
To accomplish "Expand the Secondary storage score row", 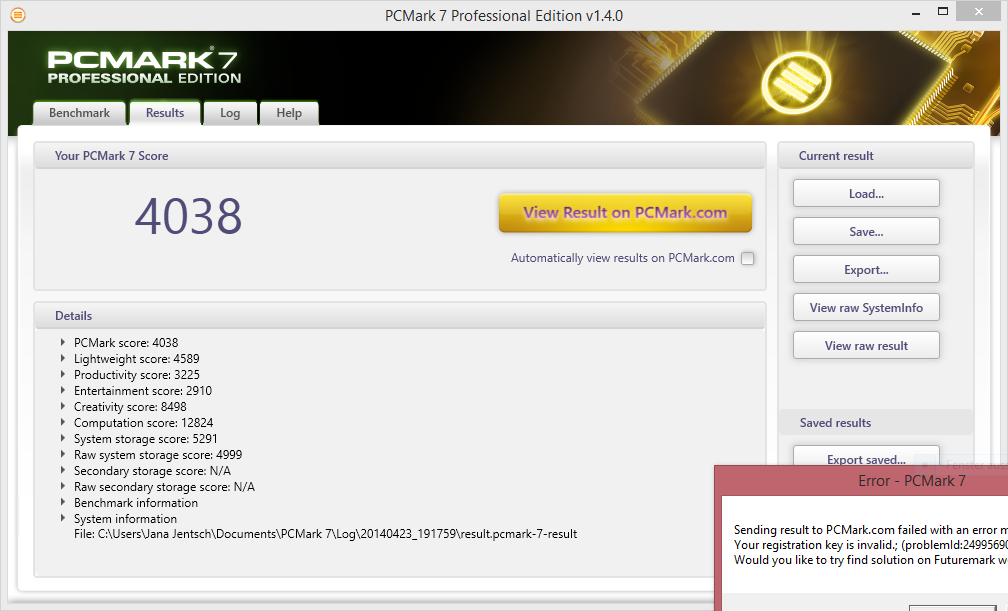I will [62, 470].
